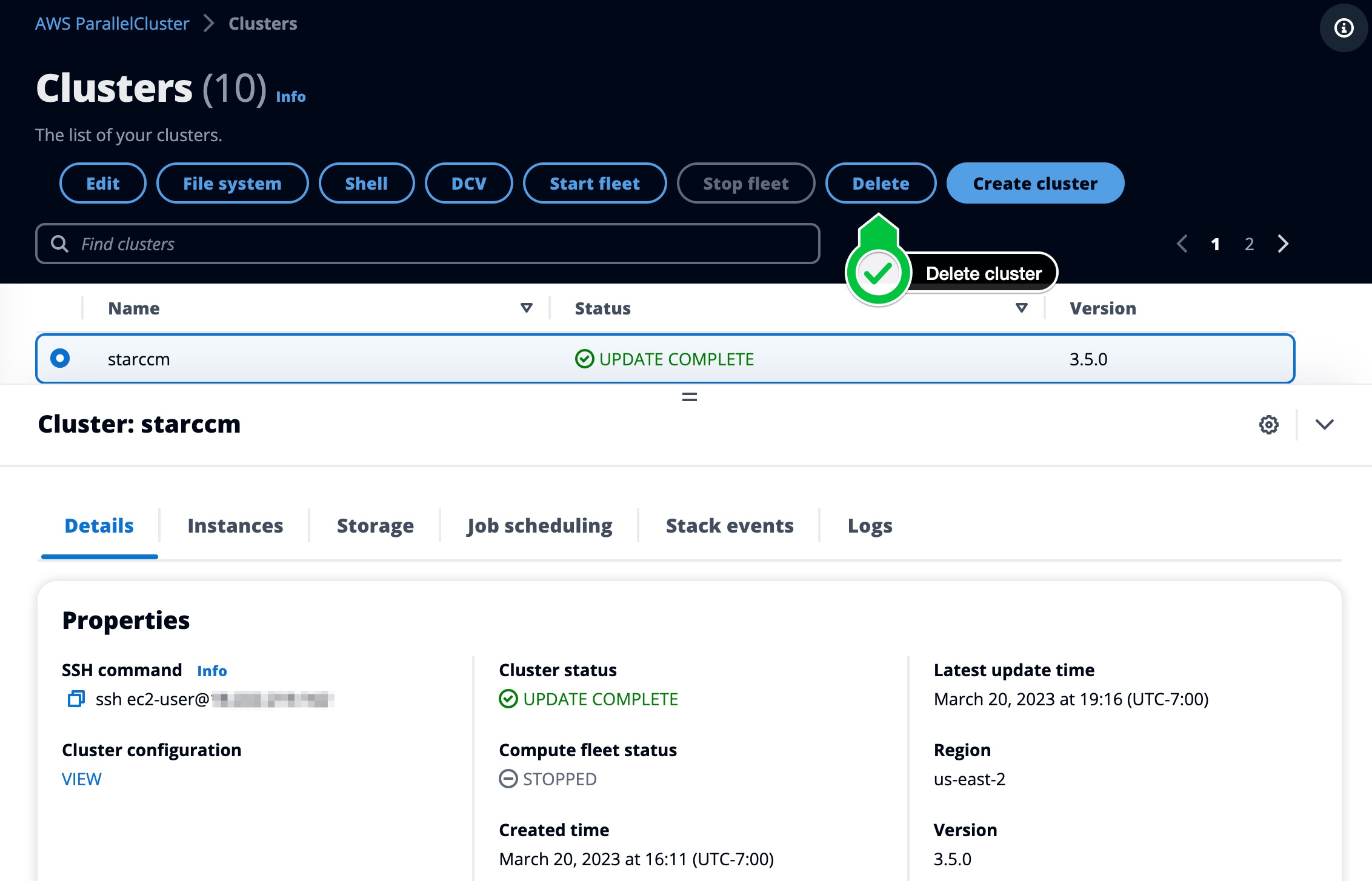Go to next page arrow

(1283, 244)
